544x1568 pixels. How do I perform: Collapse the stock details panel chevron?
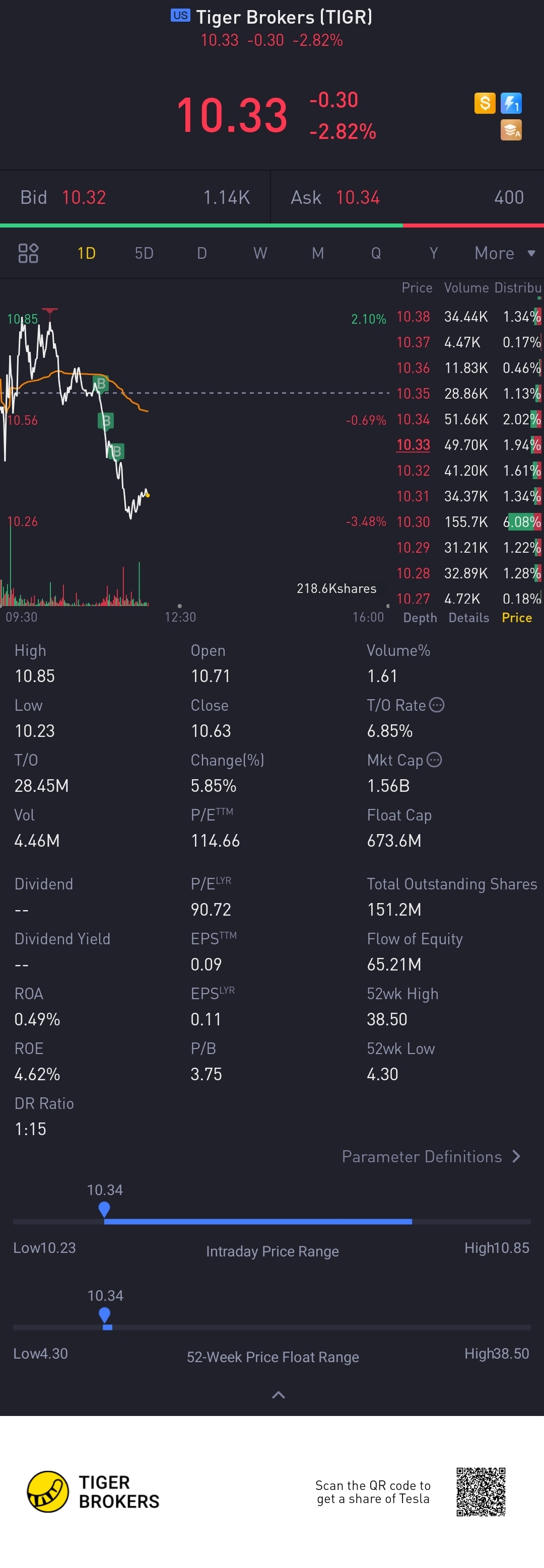click(279, 1394)
